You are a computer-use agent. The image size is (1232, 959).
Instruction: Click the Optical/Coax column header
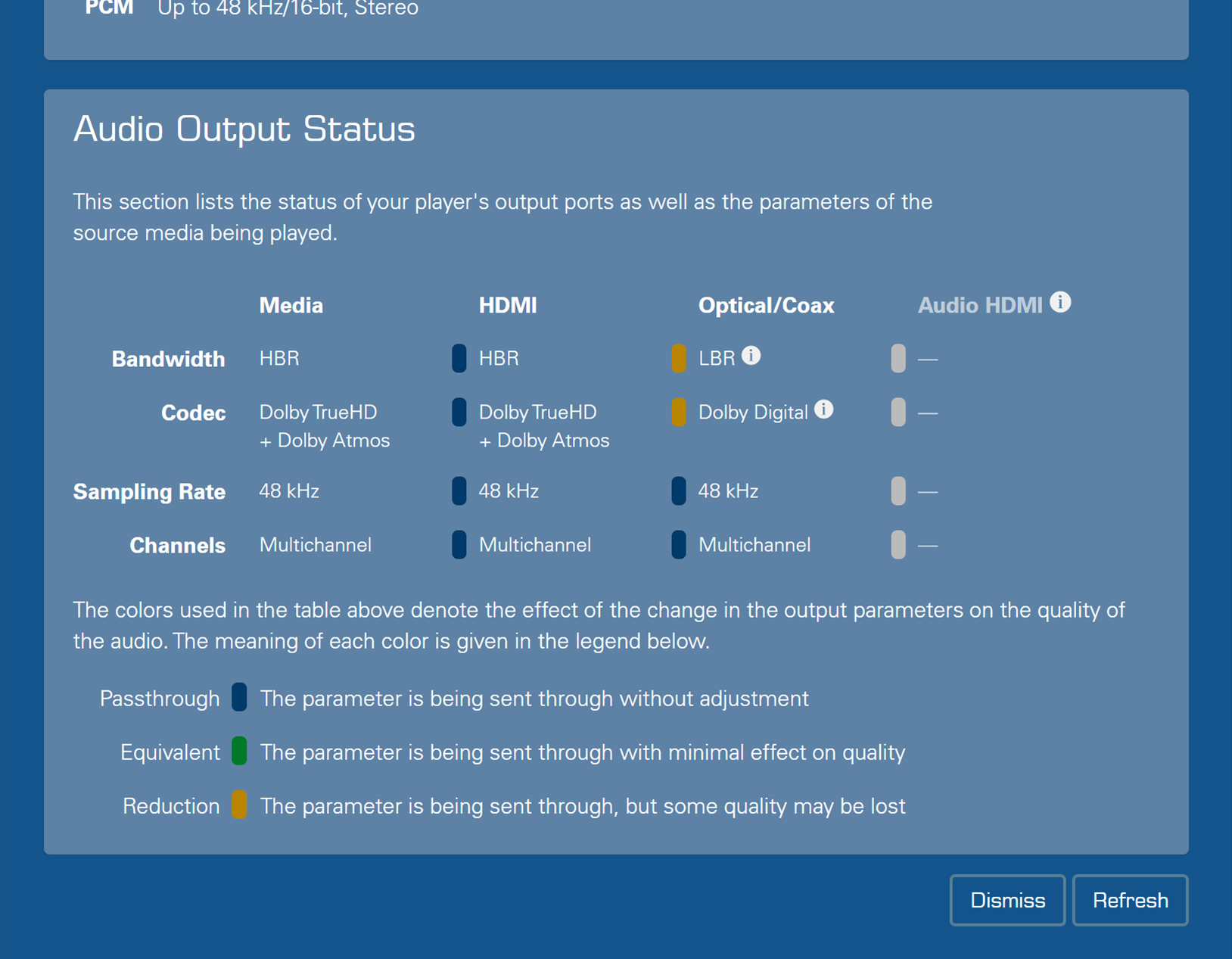click(x=766, y=305)
